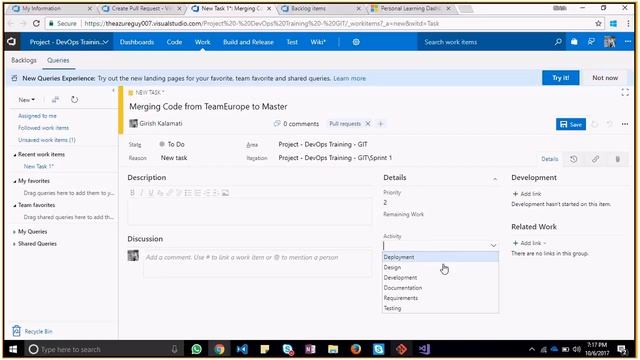Open Dashboards hub
The height and width of the screenshot is (360, 640).
coord(137,42)
